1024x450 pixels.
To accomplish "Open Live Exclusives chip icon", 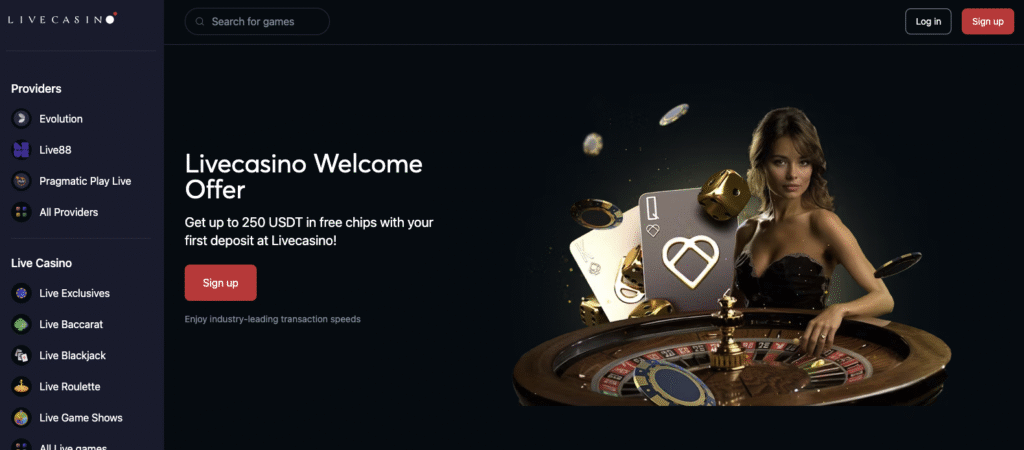I will [x=22, y=293].
